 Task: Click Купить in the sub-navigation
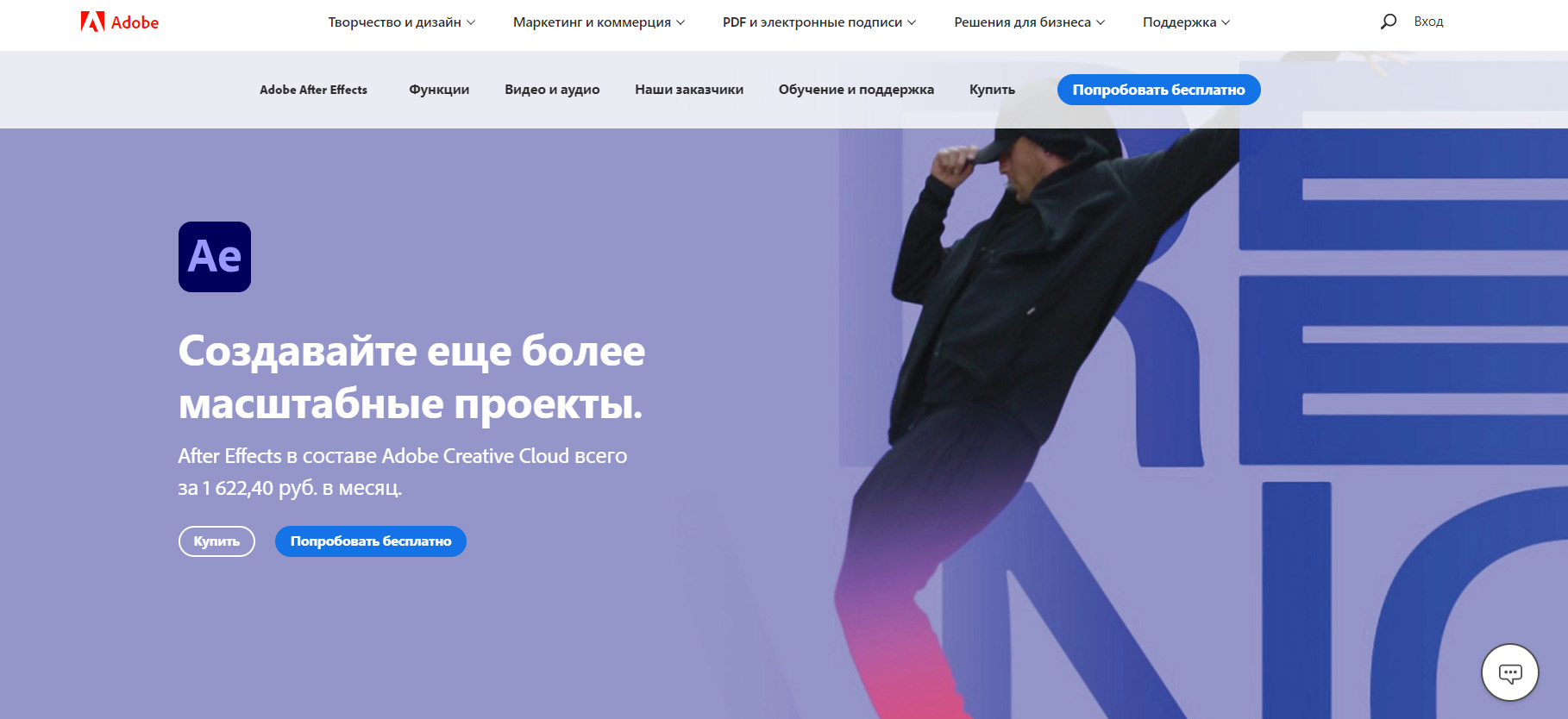tap(992, 90)
